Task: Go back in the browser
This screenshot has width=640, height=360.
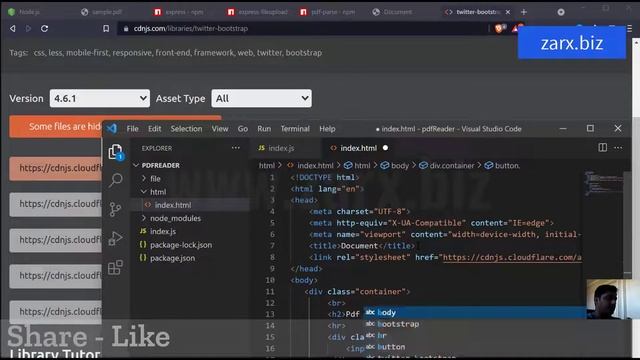Action: pyautogui.click(x=13, y=29)
